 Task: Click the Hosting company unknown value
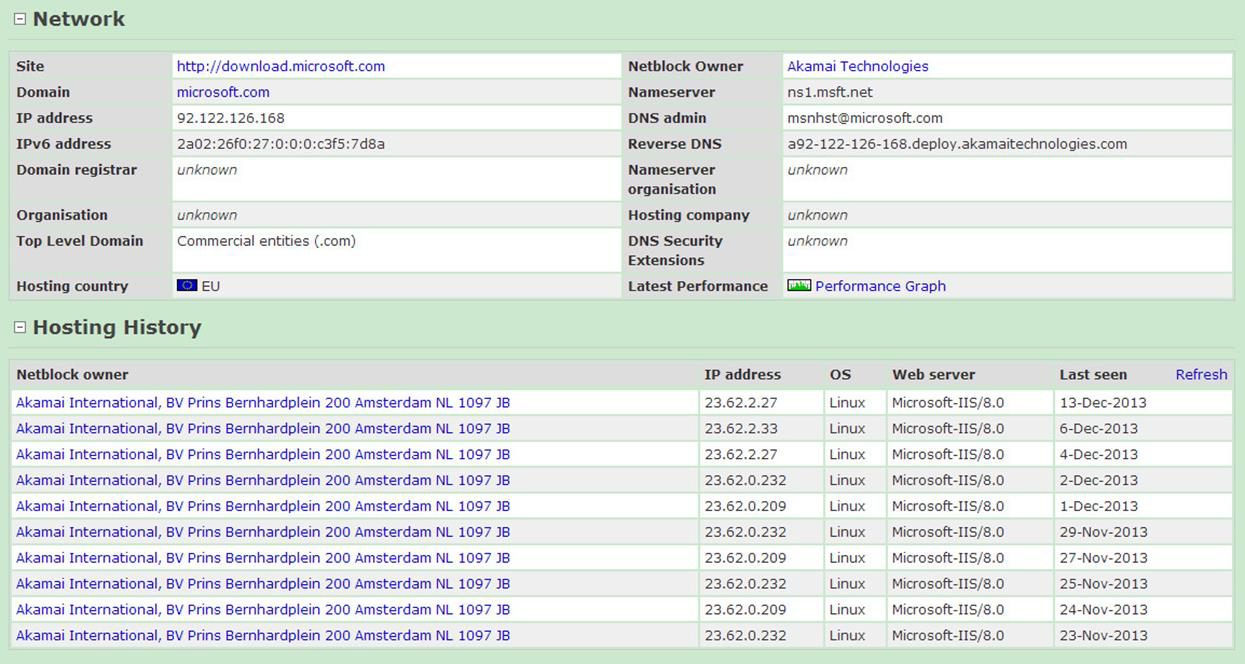pyautogui.click(x=817, y=215)
